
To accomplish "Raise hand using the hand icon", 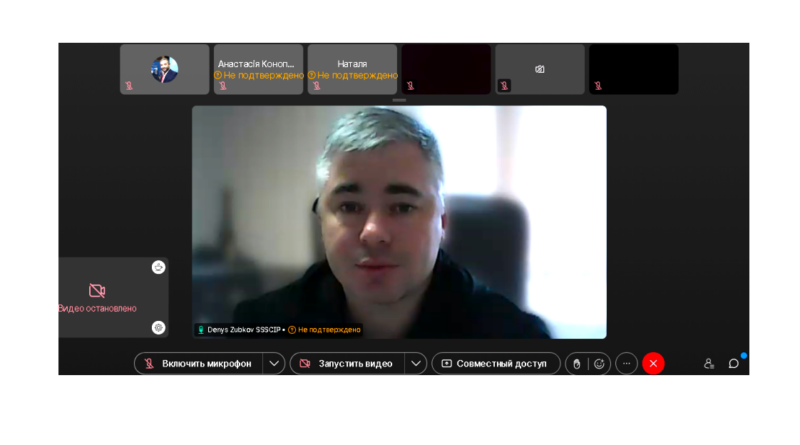I will pyautogui.click(x=576, y=364).
